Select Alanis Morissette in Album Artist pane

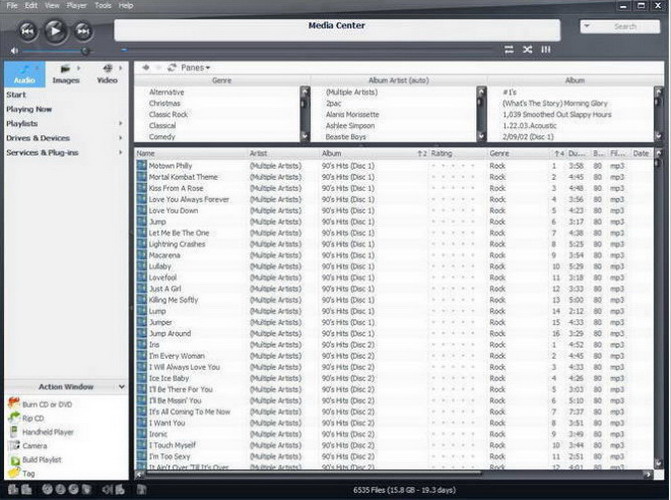pyautogui.click(x=352, y=114)
